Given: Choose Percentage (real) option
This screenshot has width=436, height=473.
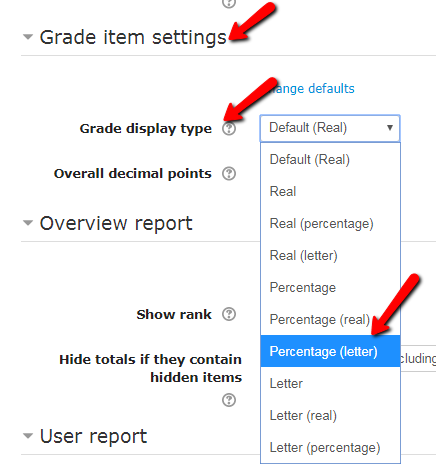Looking at the screenshot, I should (x=330, y=320).
